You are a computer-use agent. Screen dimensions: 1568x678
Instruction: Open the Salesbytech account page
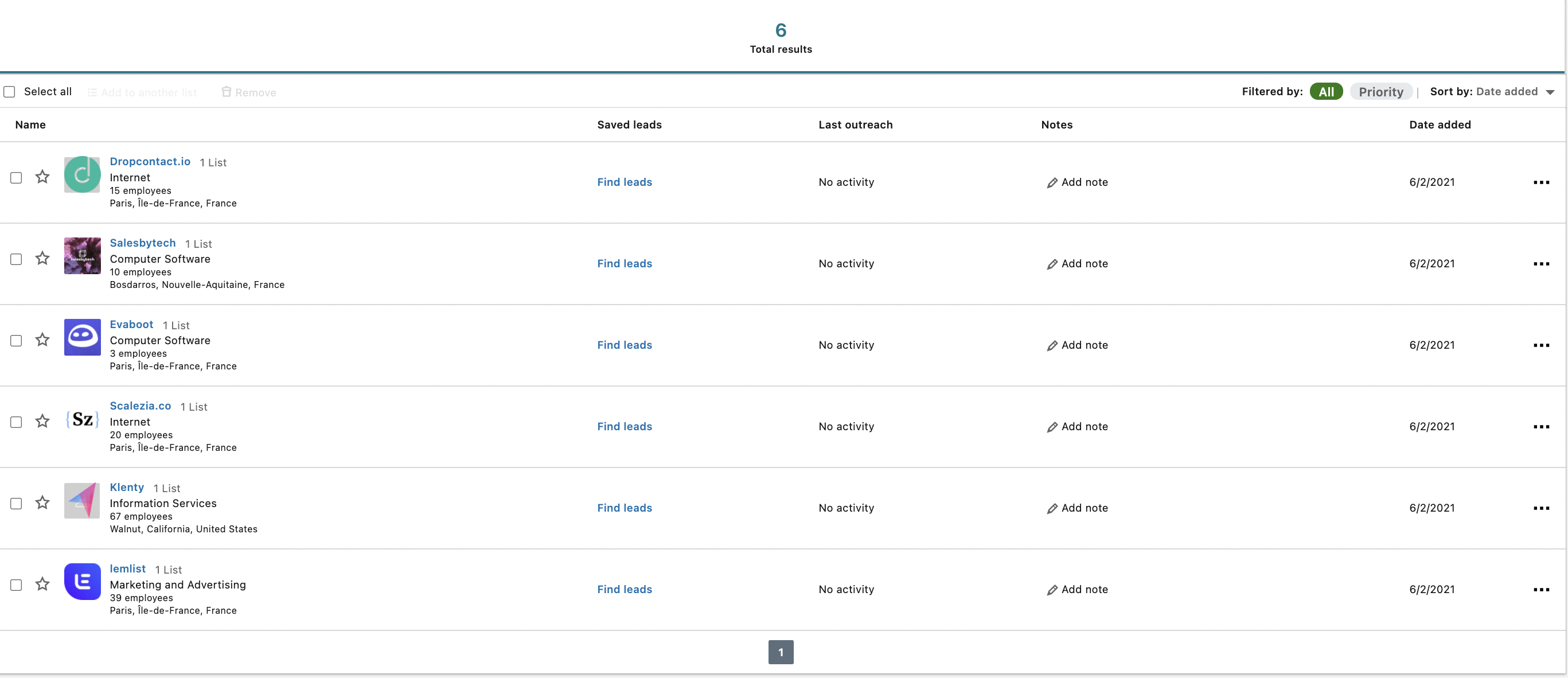(142, 243)
